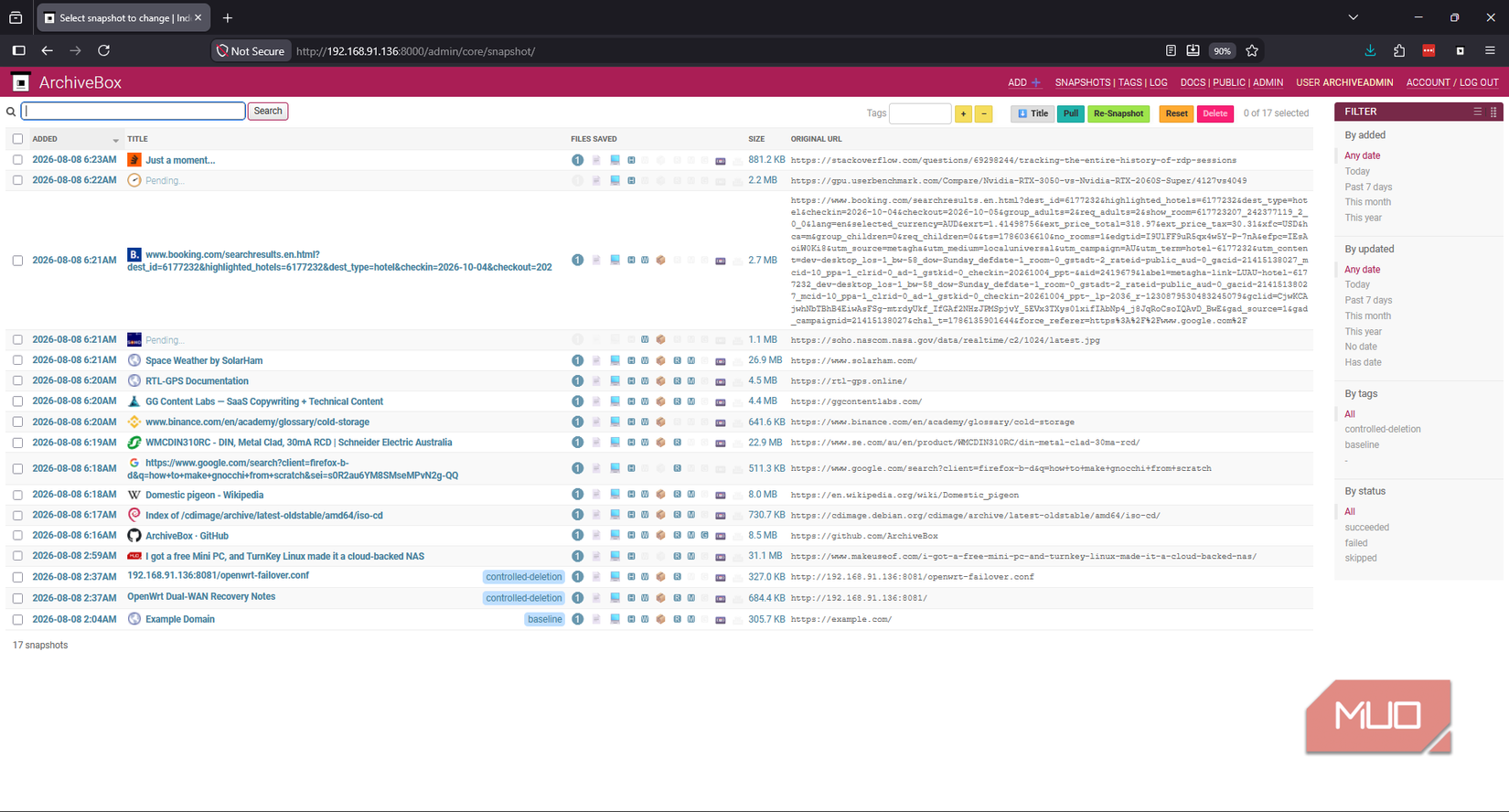Open readability R icon for GG Content Labs row
Viewport: 1509px width, 812px height.
(678, 401)
